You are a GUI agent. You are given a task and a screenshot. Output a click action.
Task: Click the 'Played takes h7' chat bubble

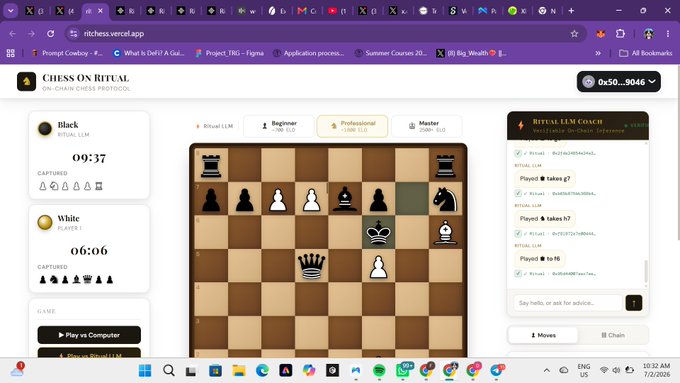545,219
